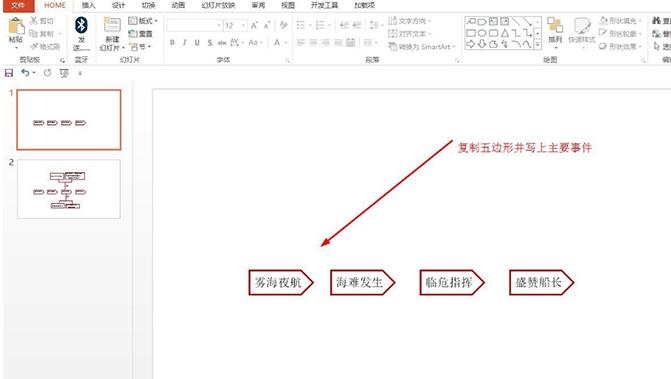
Task: Toggle center text alignment
Action: click(314, 42)
